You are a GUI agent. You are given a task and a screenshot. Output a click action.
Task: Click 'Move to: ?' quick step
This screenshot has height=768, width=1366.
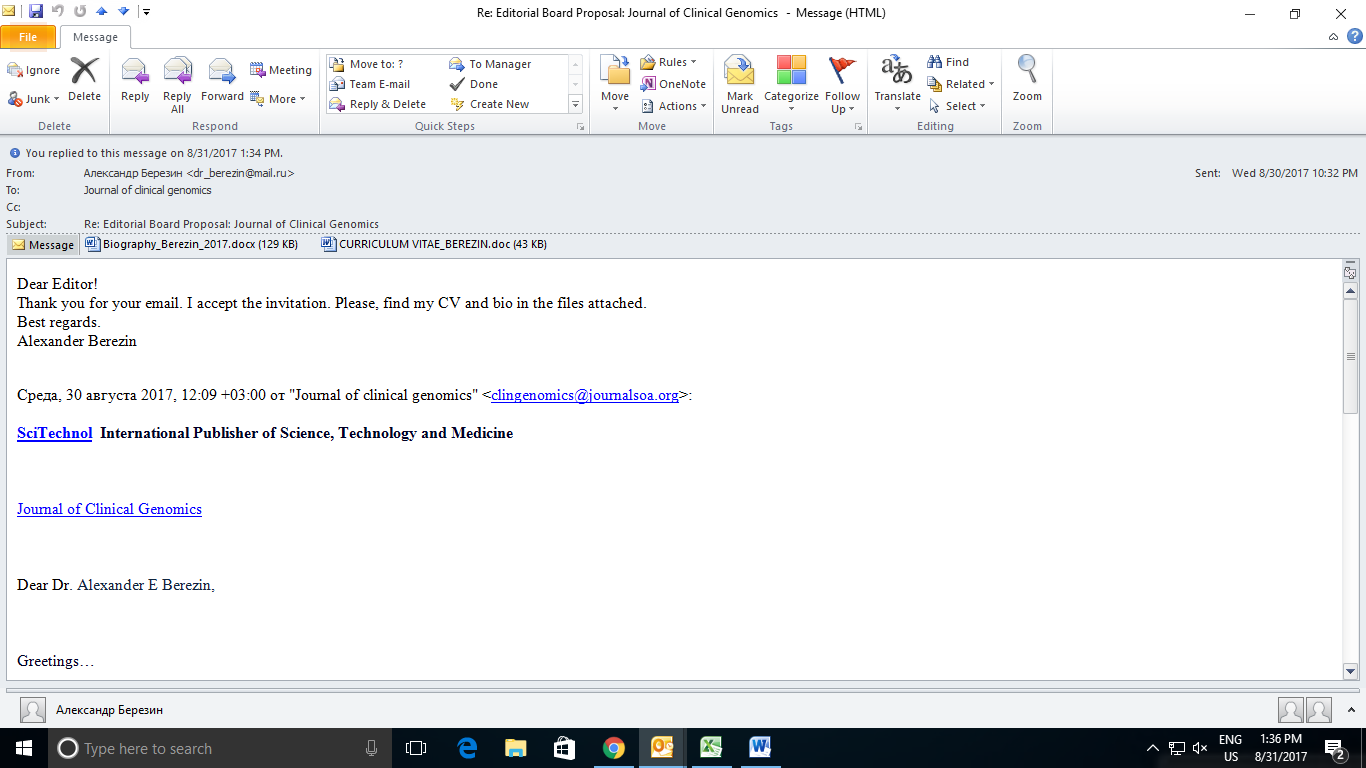coord(366,64)
